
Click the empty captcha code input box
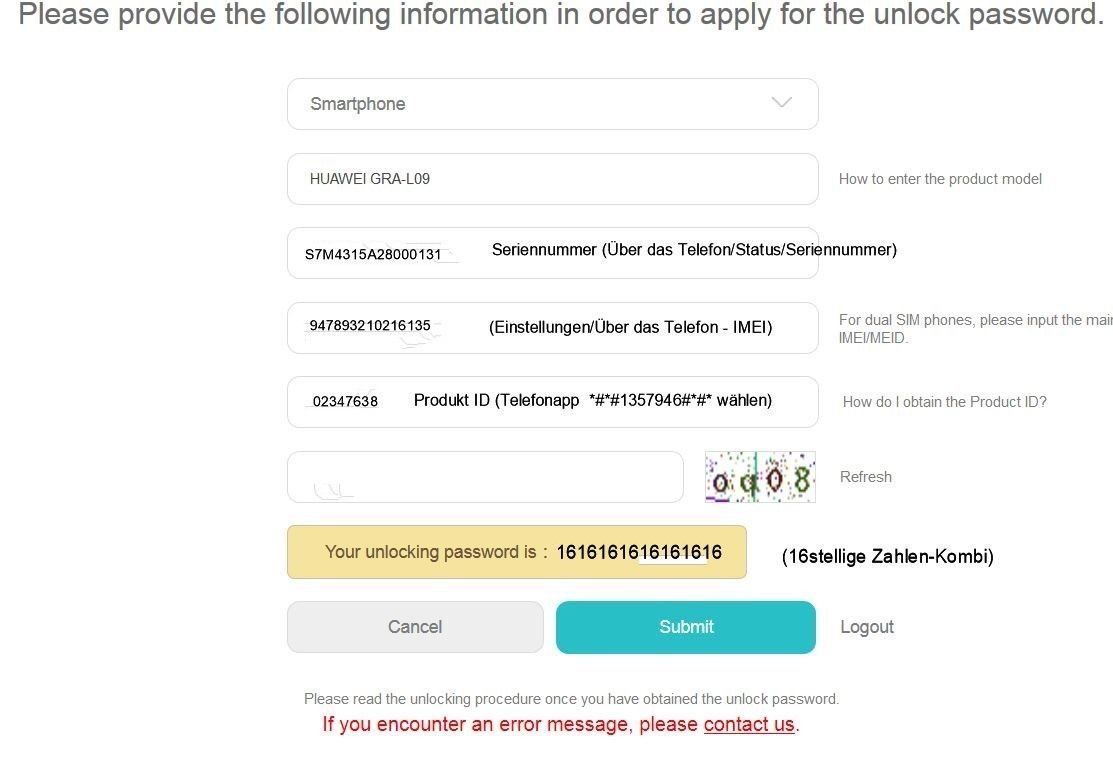(x=486, y=477)
